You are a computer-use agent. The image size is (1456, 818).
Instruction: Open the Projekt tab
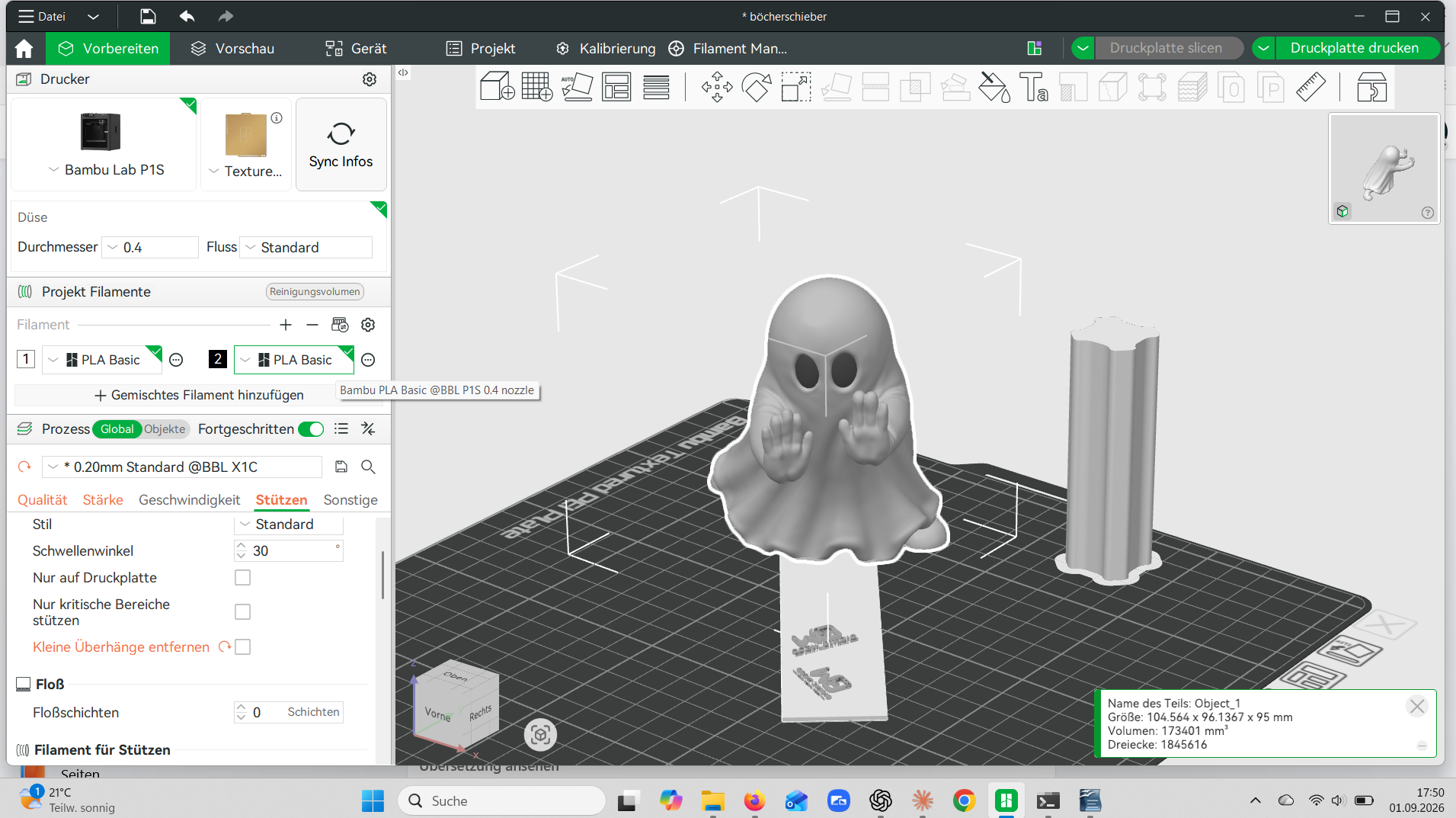tap(481, 49)
